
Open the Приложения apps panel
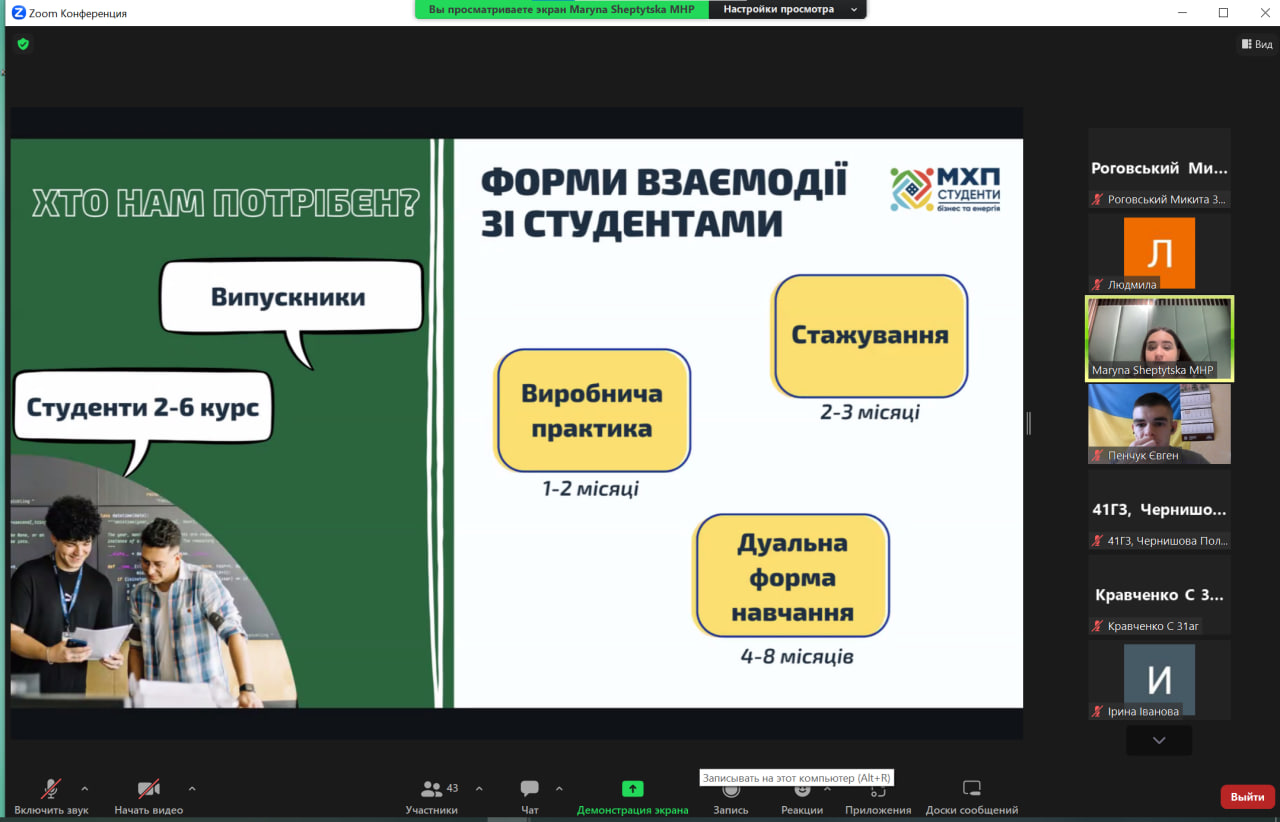878,797
